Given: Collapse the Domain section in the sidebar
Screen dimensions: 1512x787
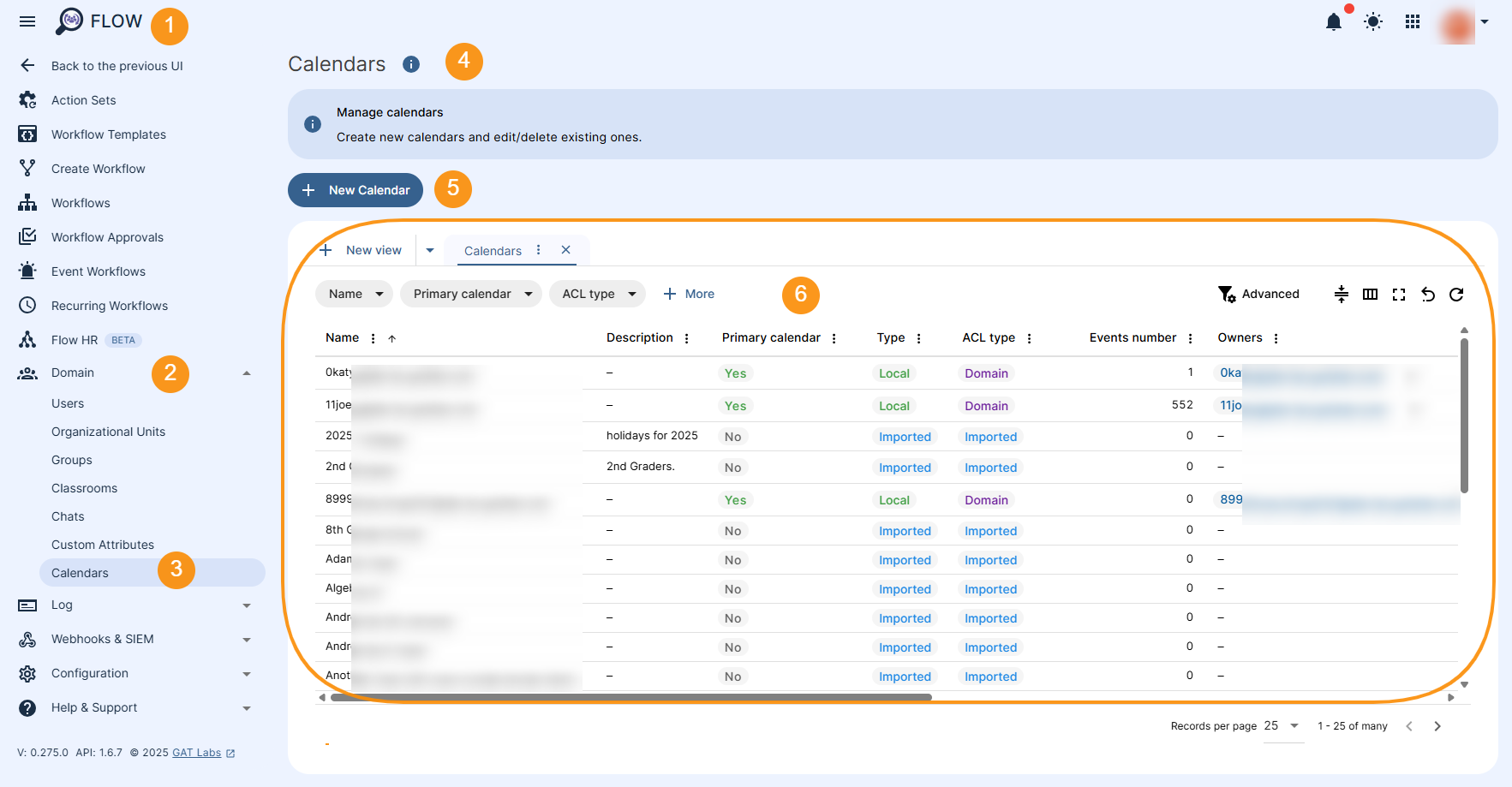Looking at the screenshot, I should (248, 373).
